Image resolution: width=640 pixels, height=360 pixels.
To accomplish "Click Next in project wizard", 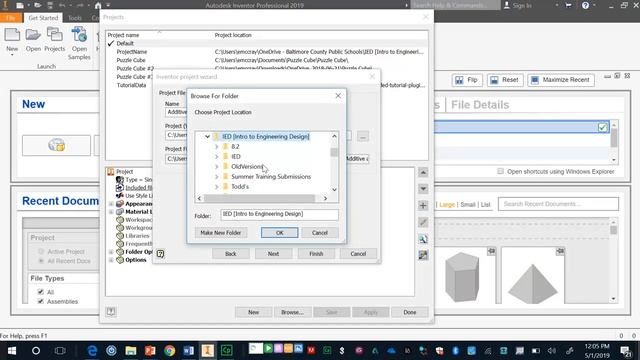I will [x=273, y=253].
